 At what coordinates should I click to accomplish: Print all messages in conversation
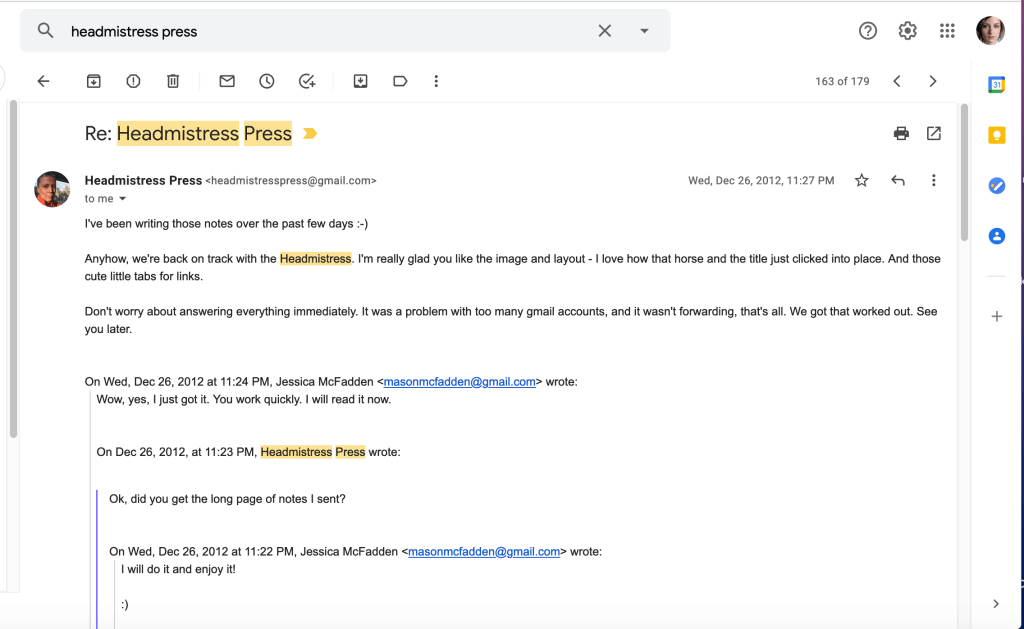tap(901, 134)
